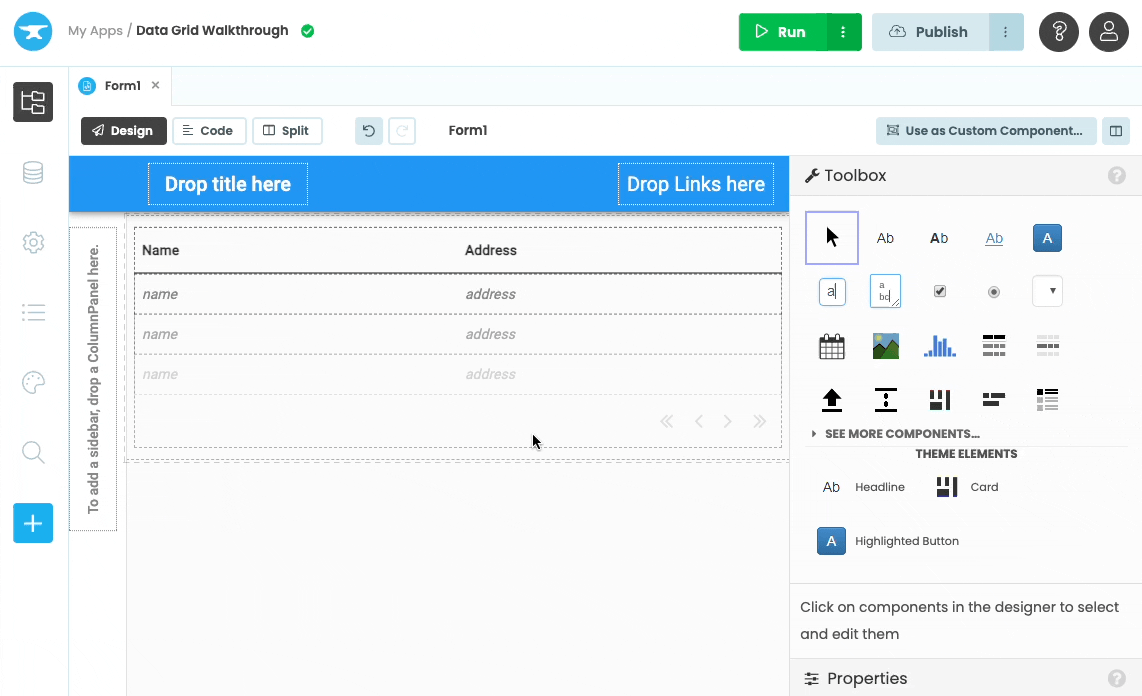The height and width of the screenshot is (696, 1142).
Task: Pick the Data Grid component
Action: [993, 346]
